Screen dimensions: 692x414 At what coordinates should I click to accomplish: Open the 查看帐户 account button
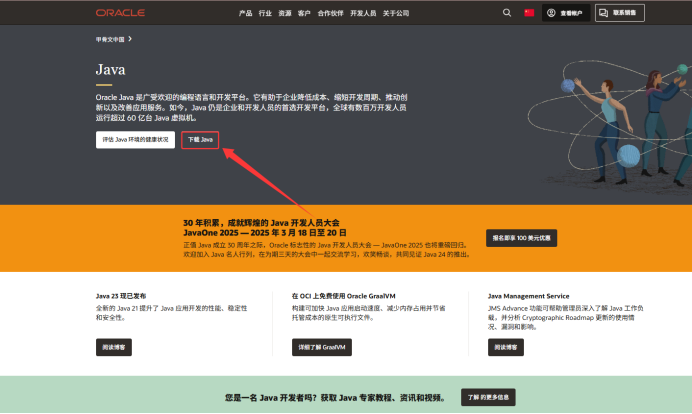[x=566, y=13]
